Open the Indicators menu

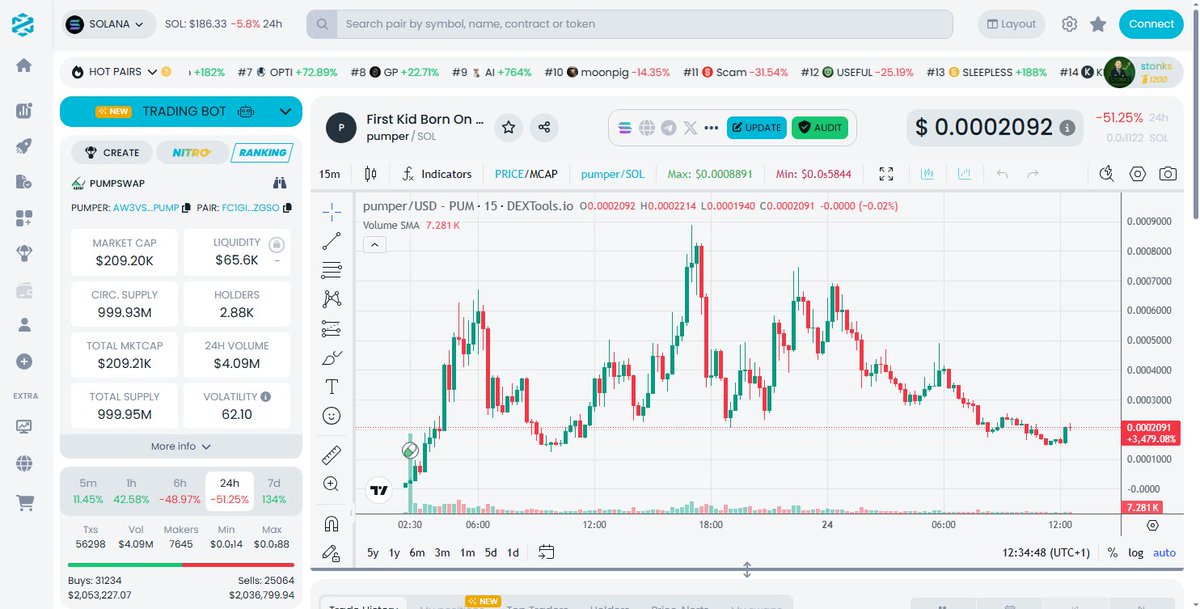[x=437, y=174]
